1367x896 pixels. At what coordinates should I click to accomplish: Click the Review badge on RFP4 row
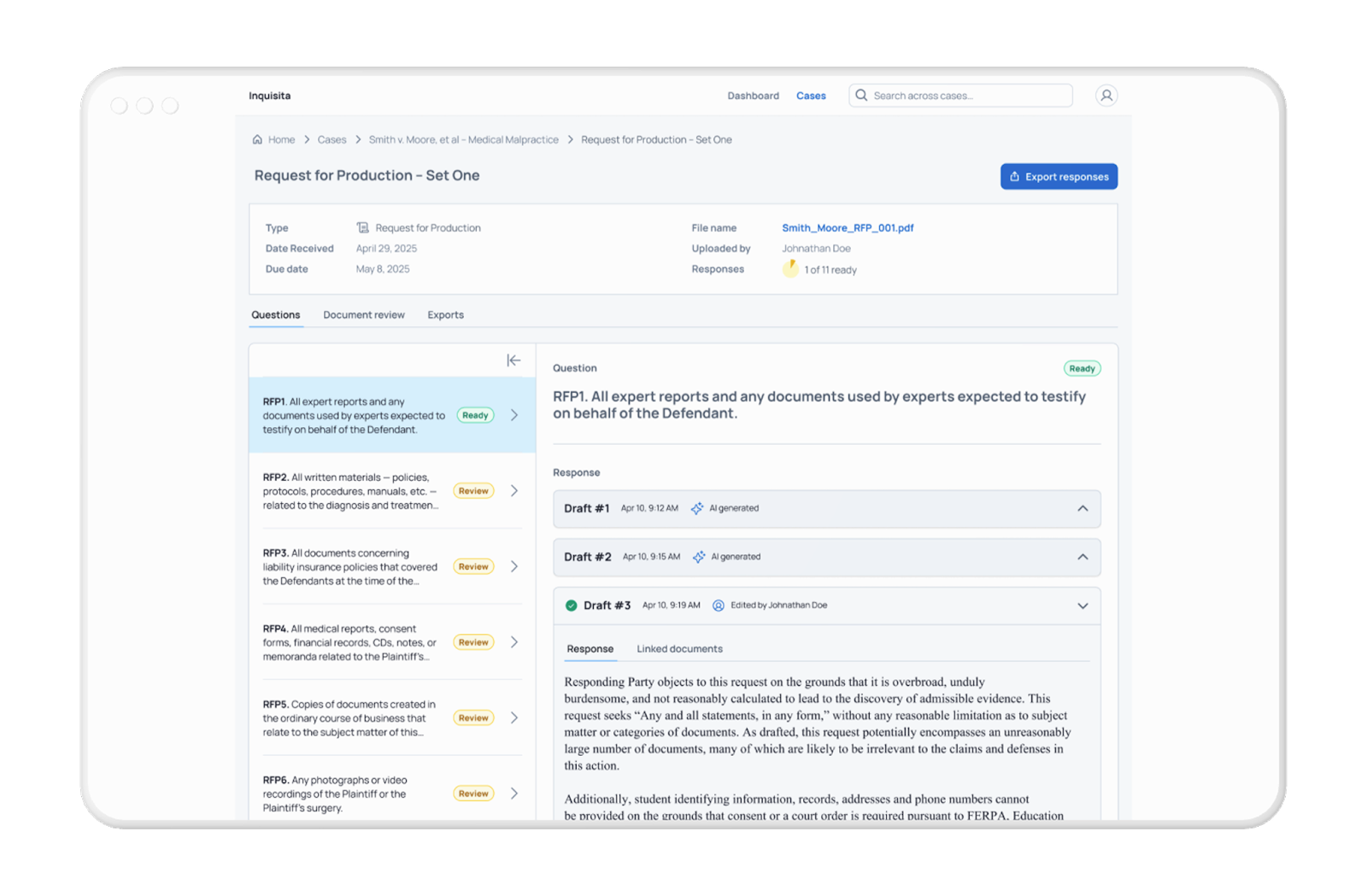tap(473, 642)
